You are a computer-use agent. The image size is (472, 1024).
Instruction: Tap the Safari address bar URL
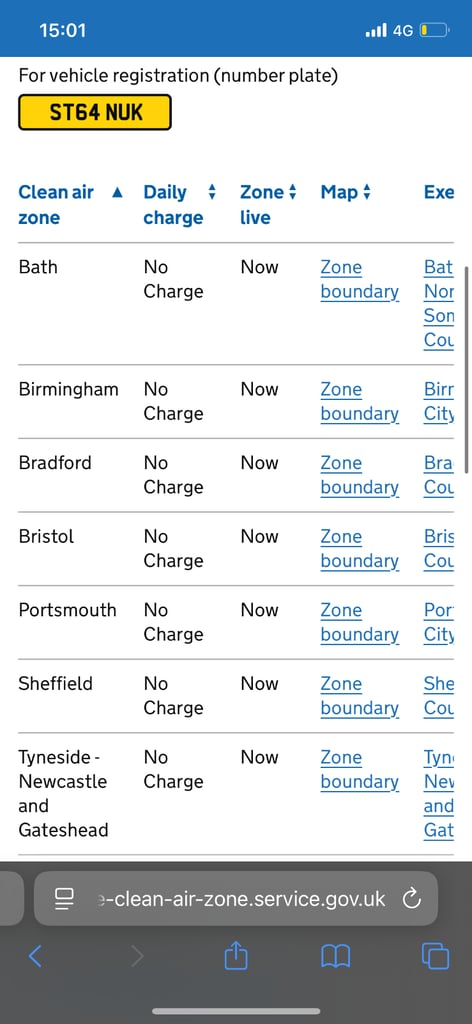pyautogui.click(x=240, y=899)
